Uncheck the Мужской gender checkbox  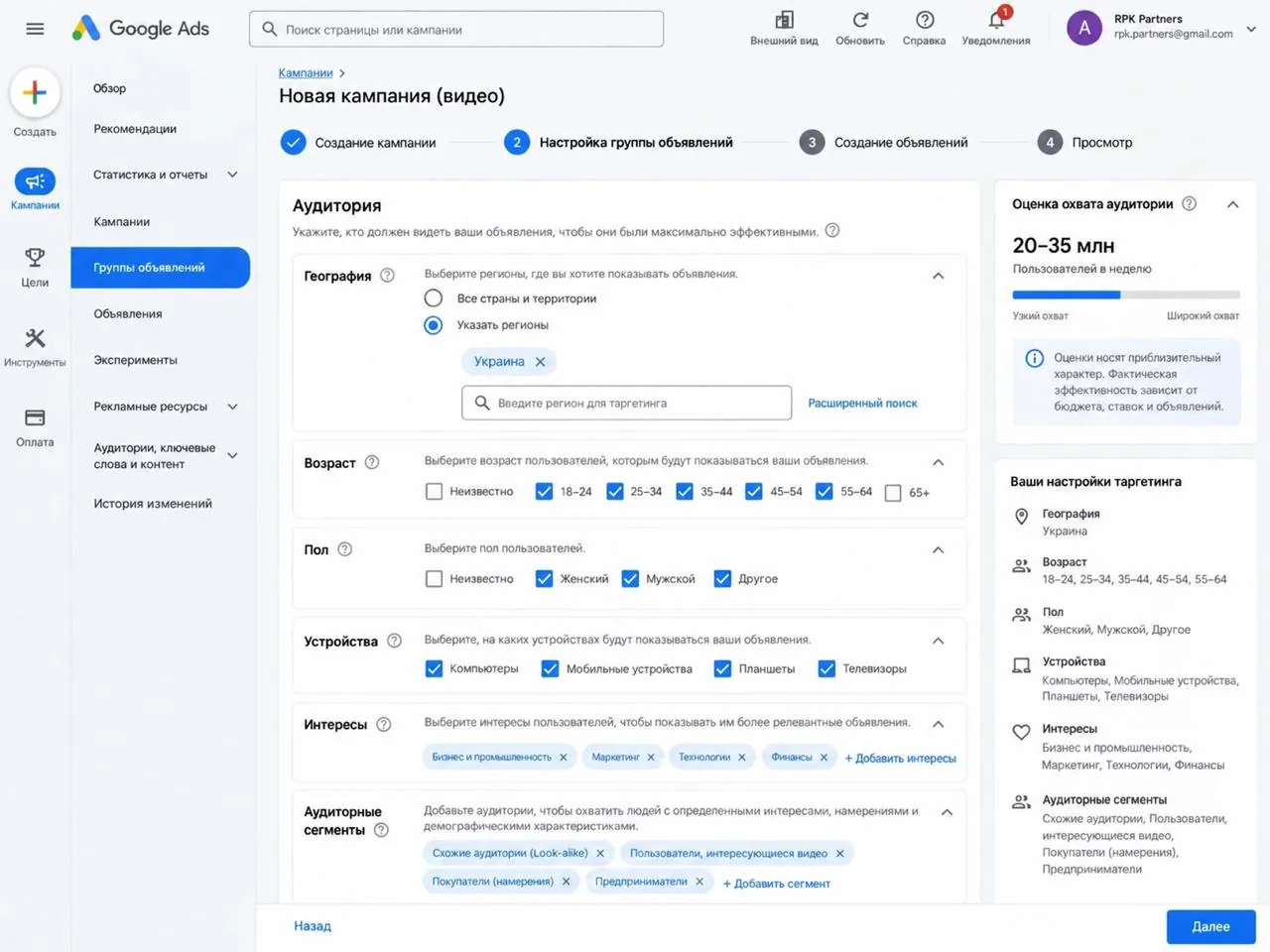630,578
